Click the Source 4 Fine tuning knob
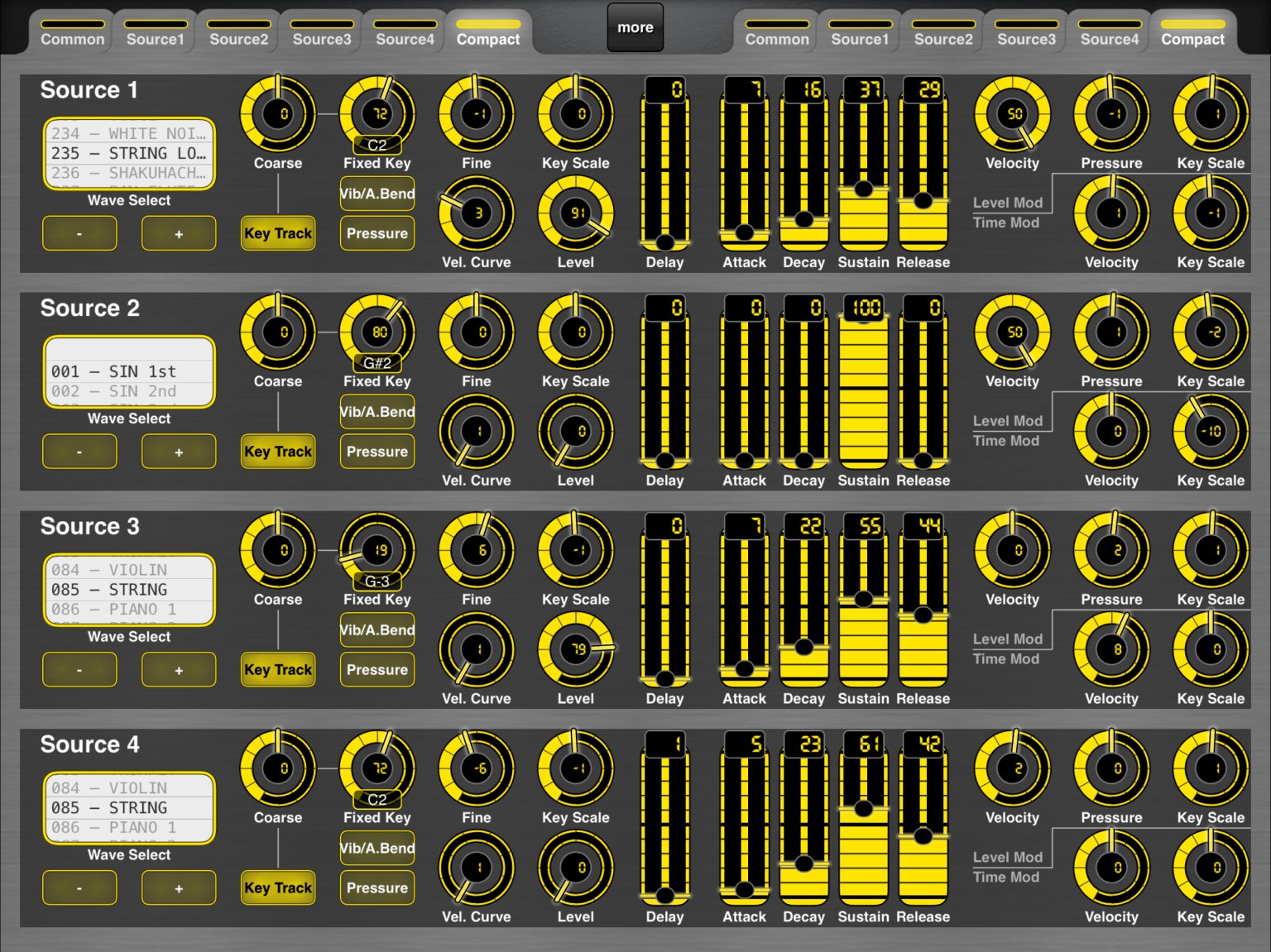The width and height of the screenshot is (1271, 952). click(x=477, y=768)
